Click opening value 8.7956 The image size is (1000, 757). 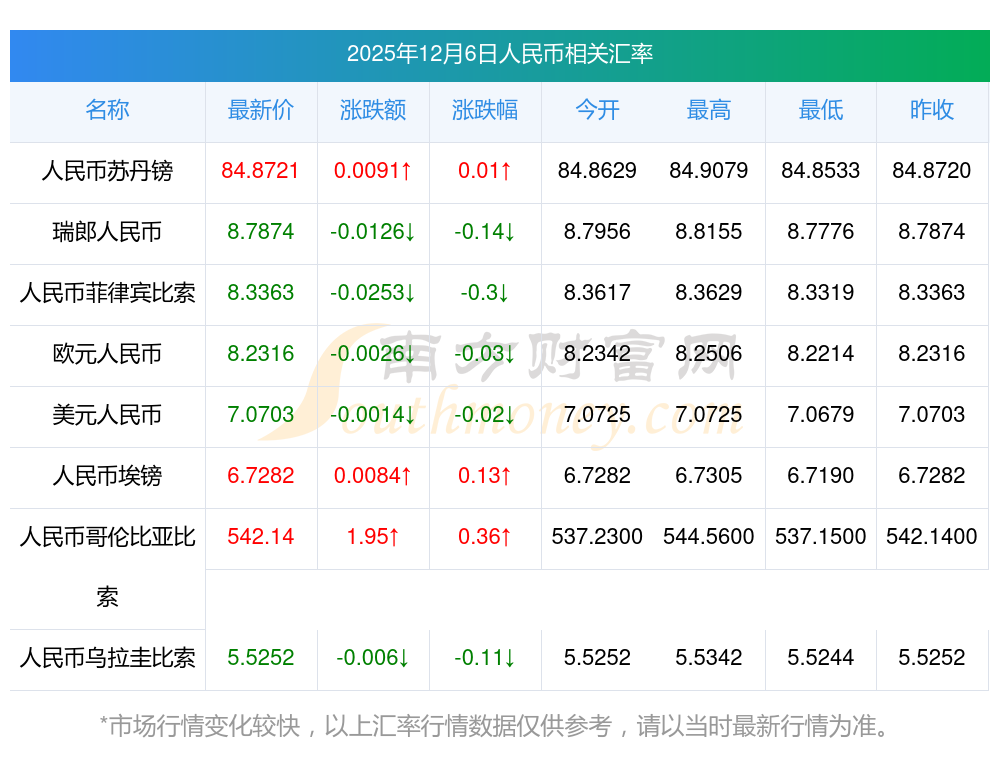tap(597, 232)
